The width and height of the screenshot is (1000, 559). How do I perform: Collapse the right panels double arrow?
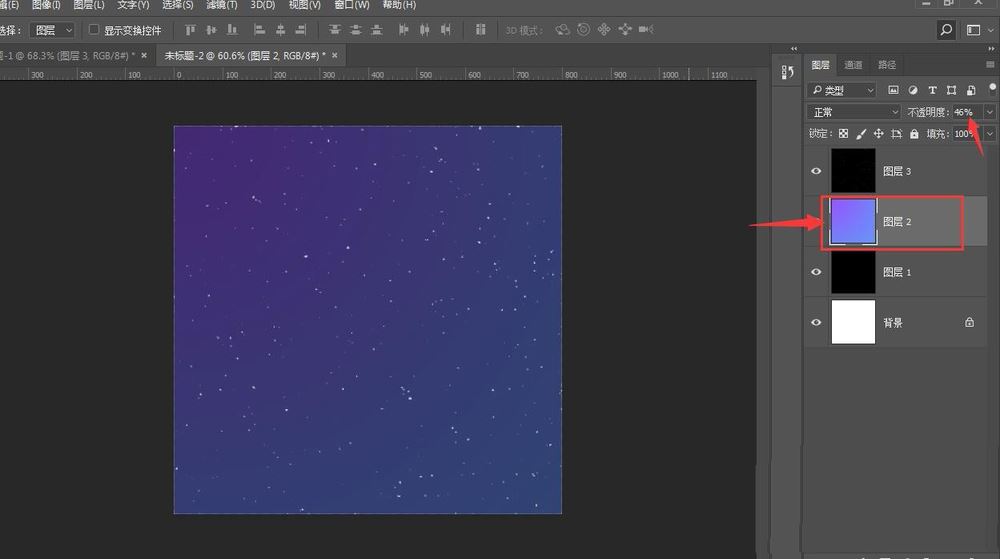click(x=992, y=48)
